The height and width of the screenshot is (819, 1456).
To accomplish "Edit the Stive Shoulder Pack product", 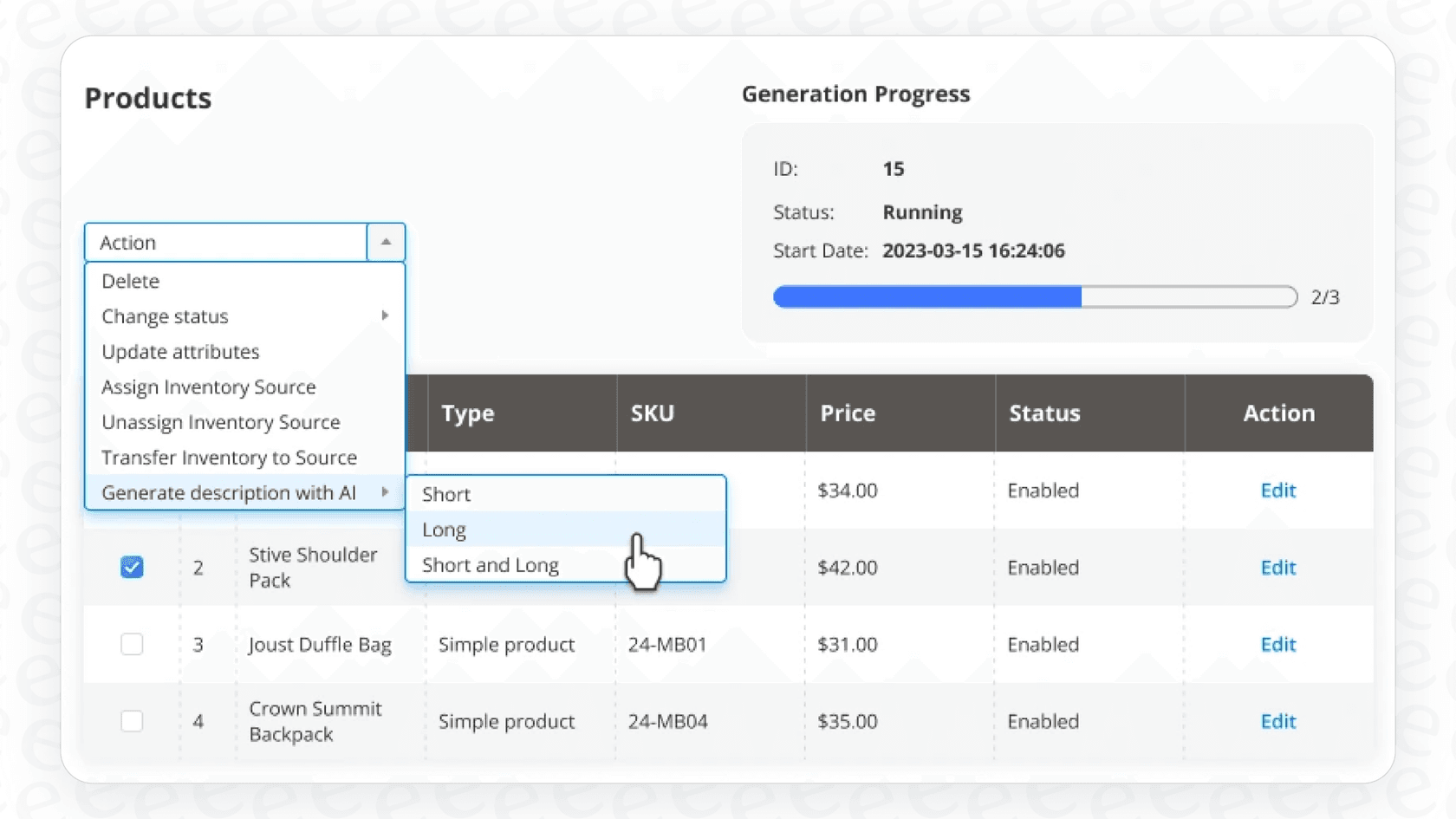I will pyautogui.click(x=1277, y=568).
